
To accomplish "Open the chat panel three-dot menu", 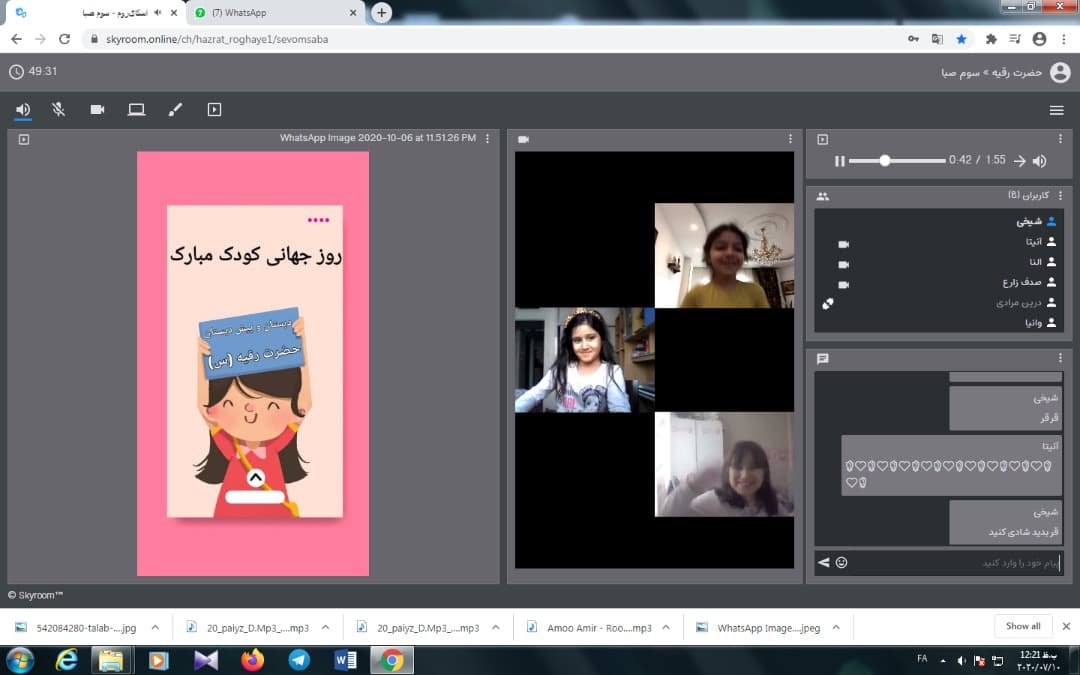I will (x=1061, y=358).
